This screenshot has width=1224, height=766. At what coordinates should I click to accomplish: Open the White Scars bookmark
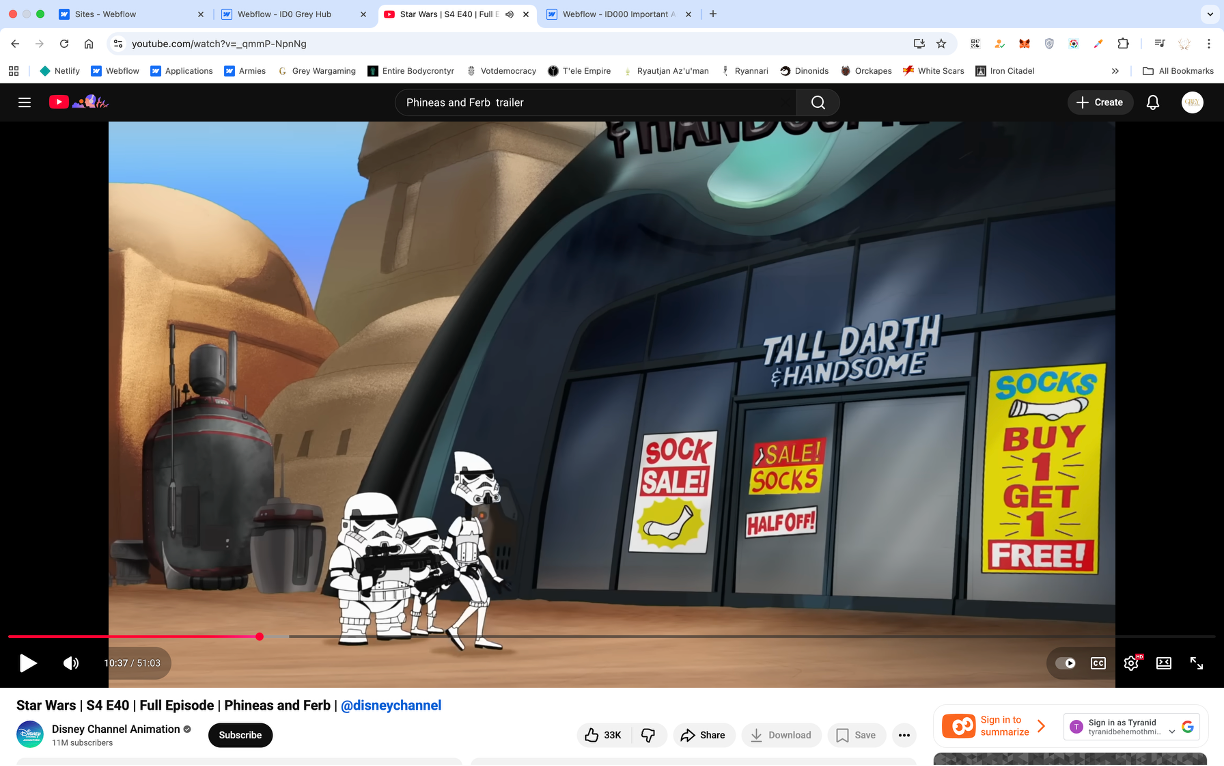coord(933,71)
